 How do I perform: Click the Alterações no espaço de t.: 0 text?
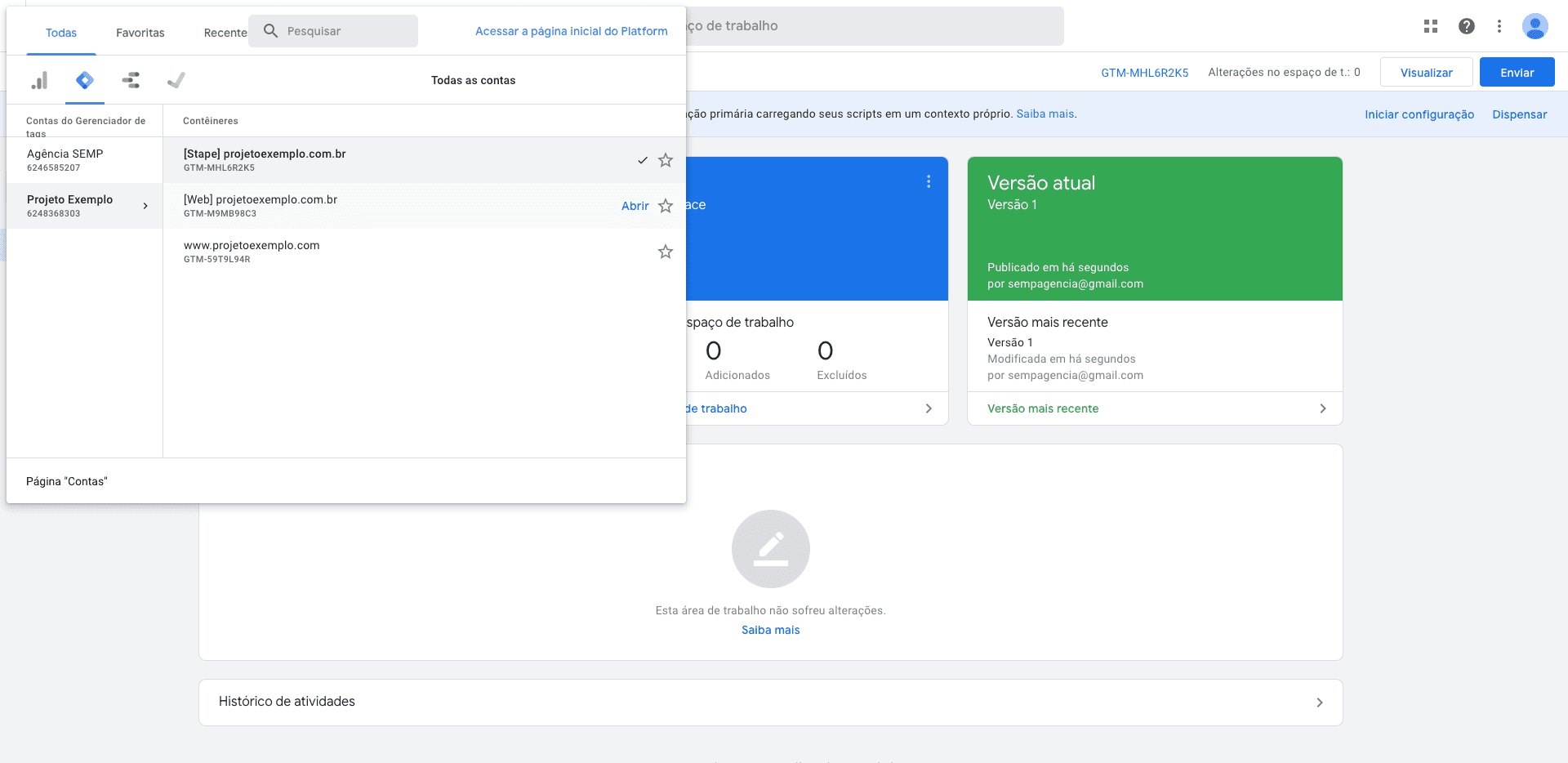[1284, 73]
